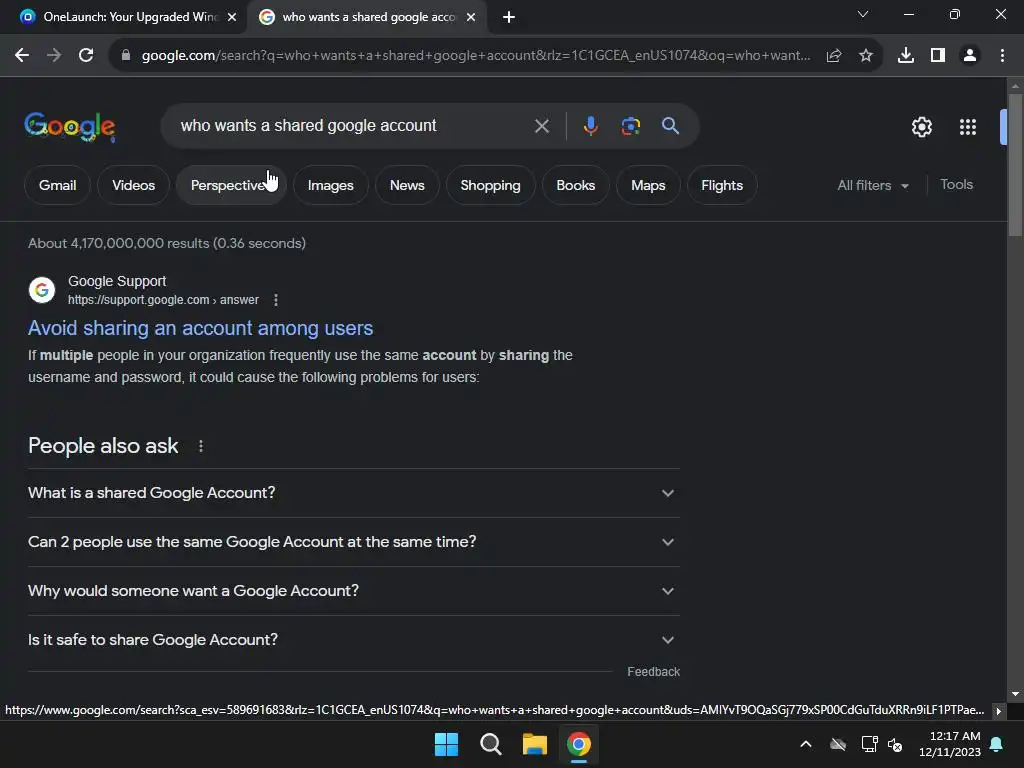Viewport: 1024px width, 768px height.
Task: Expand 'Why would someone want a Google Account?'
Action: 353,591
